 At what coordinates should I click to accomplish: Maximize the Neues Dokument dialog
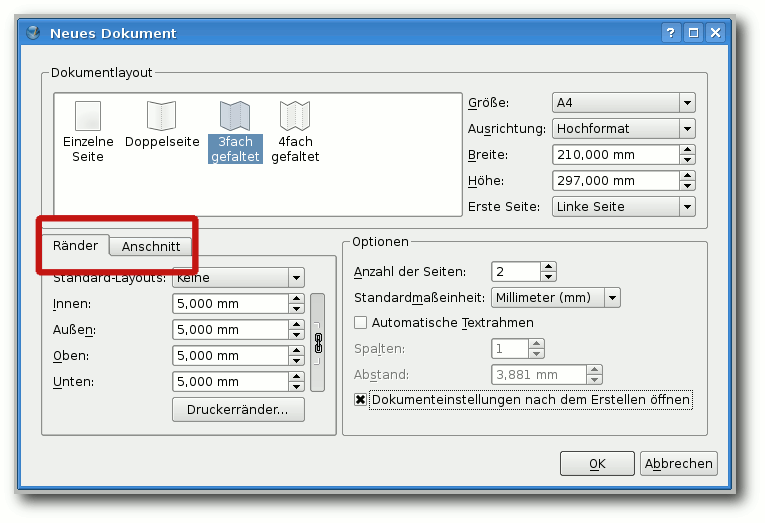pos(693,33)
